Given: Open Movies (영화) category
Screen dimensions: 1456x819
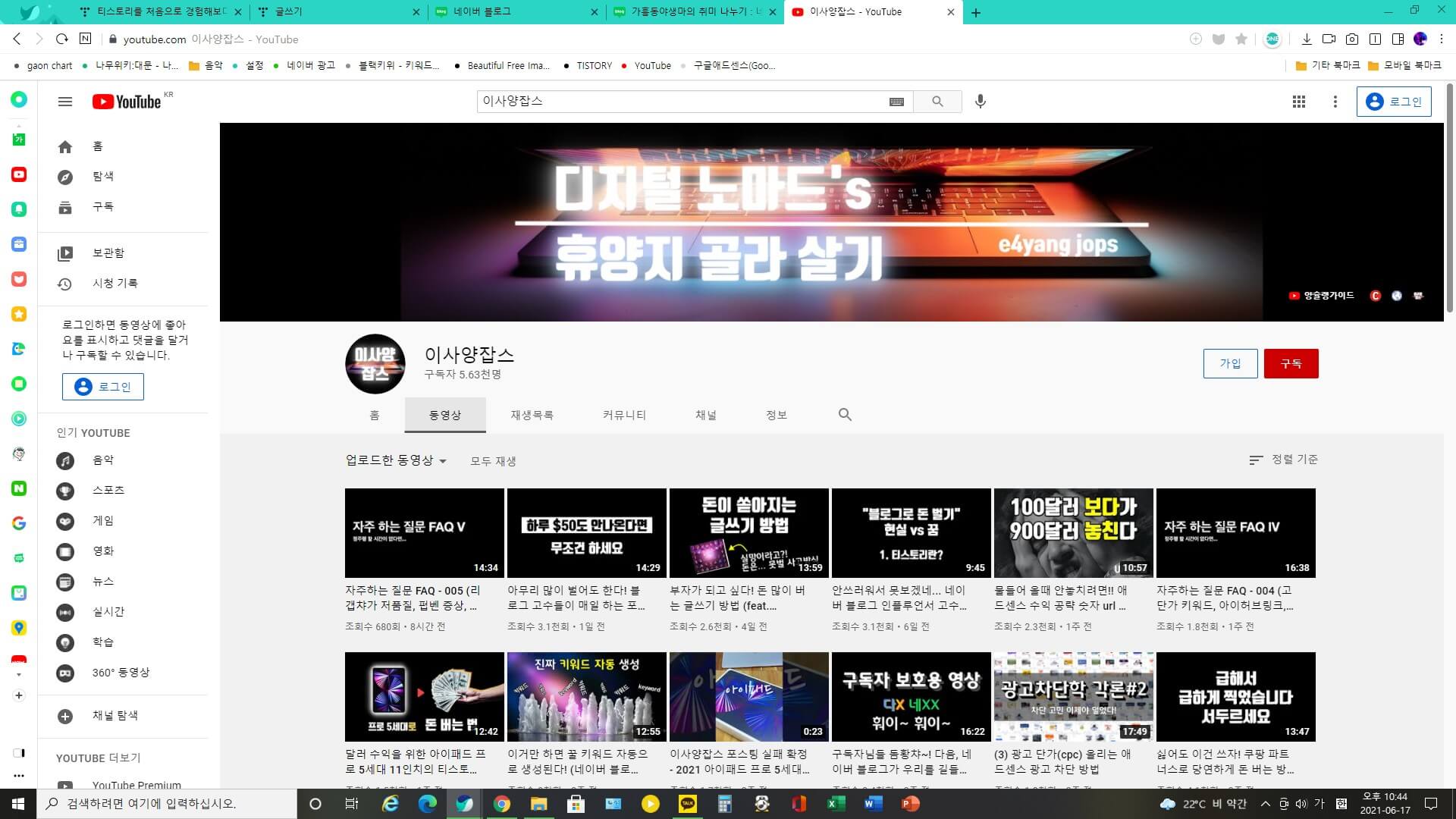Looking at the screenshot, I should [x=123, y=551].
